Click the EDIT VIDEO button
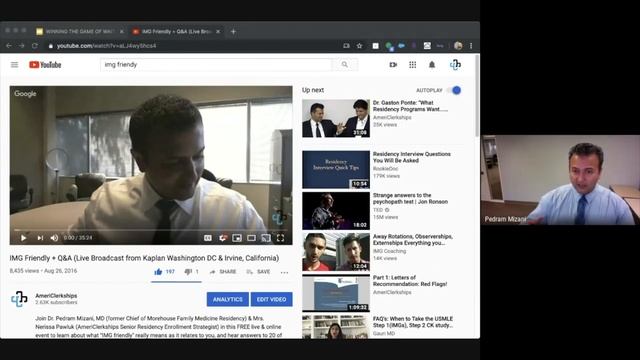640x360 pixels. coord(271,299)
